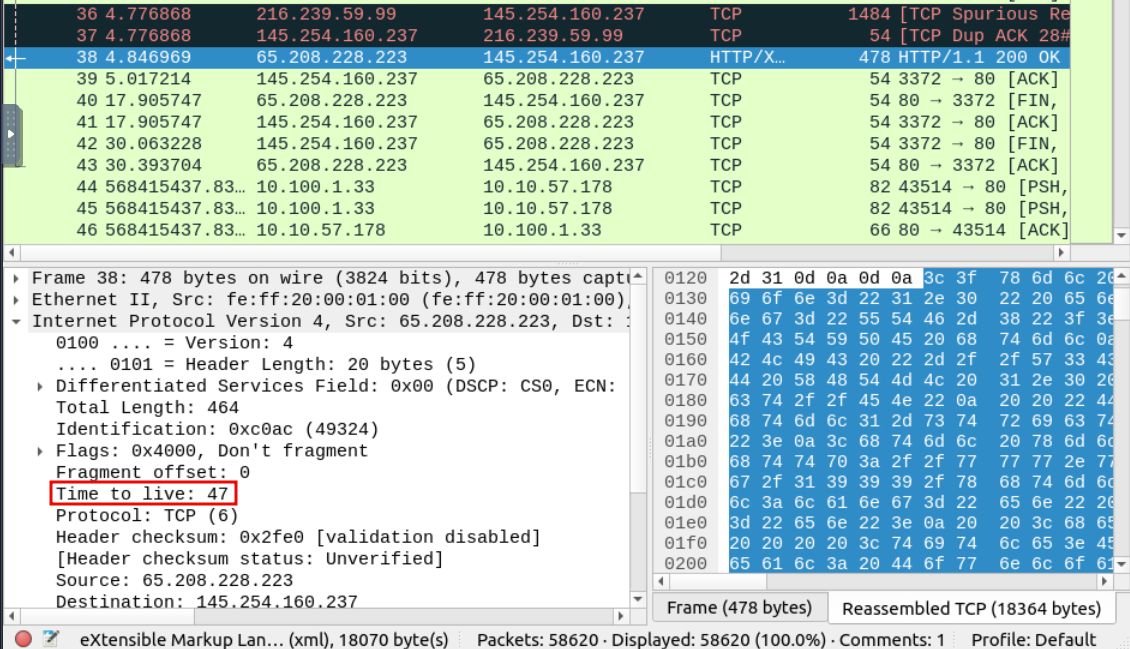Select the Total Length: 464 field

(147, 408)
